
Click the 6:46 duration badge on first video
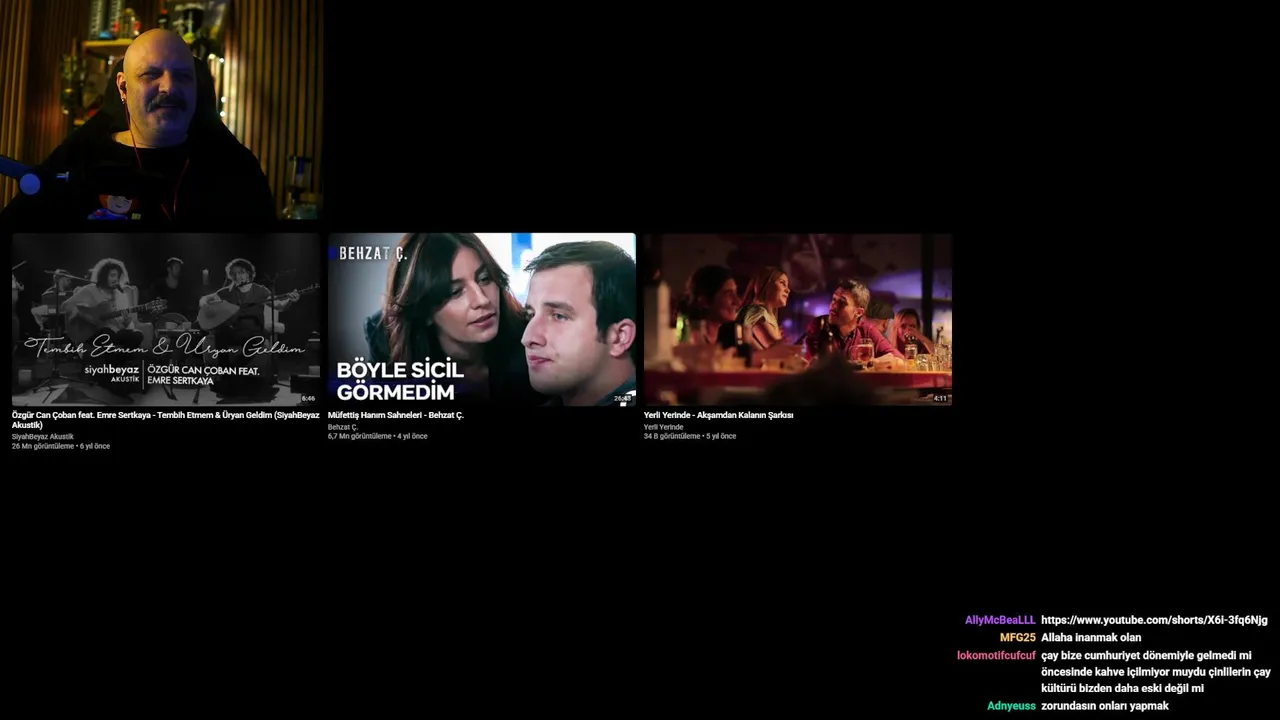pos(308,398)
